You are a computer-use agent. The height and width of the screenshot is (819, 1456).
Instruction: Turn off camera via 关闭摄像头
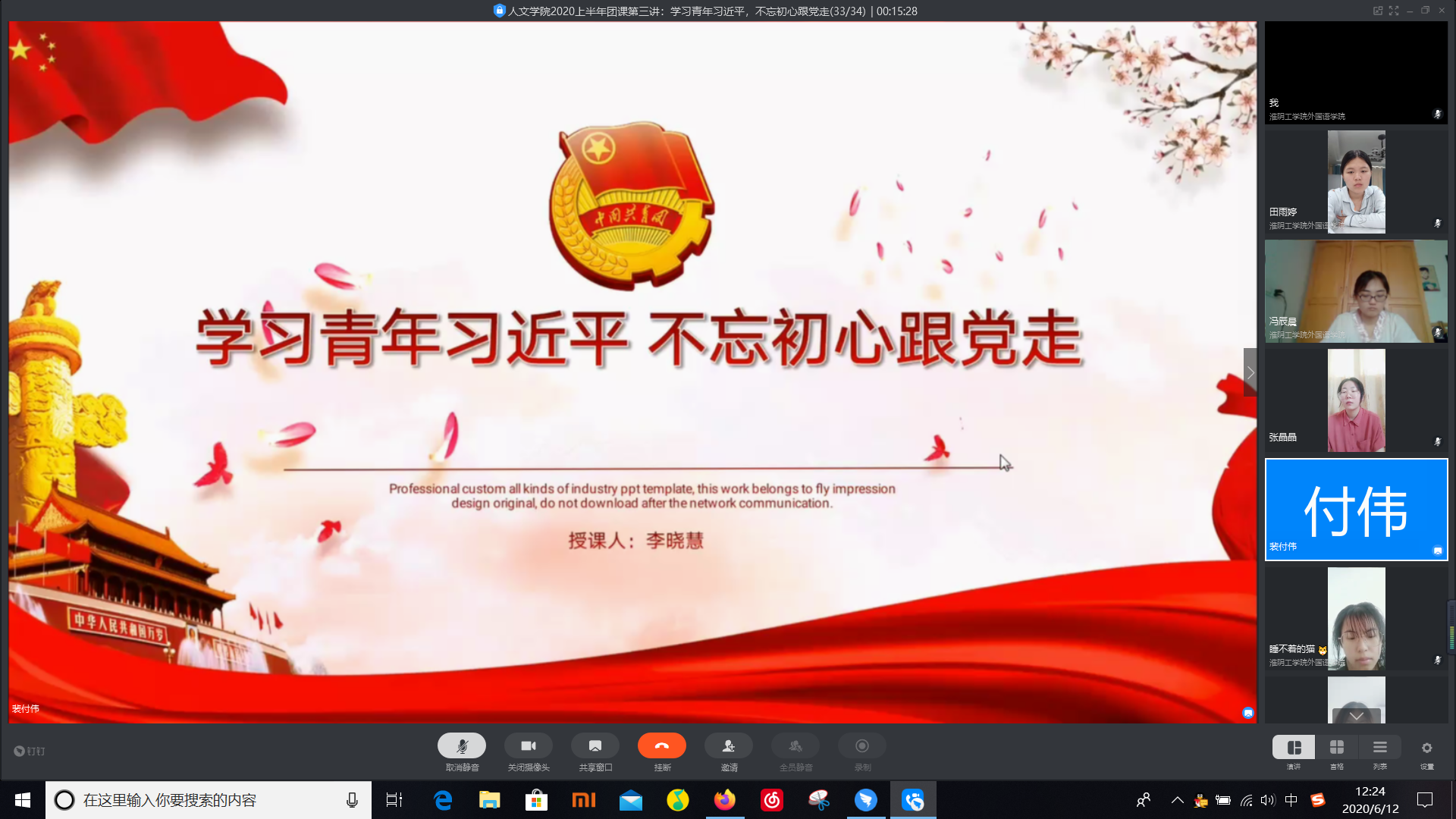point(529,746)
